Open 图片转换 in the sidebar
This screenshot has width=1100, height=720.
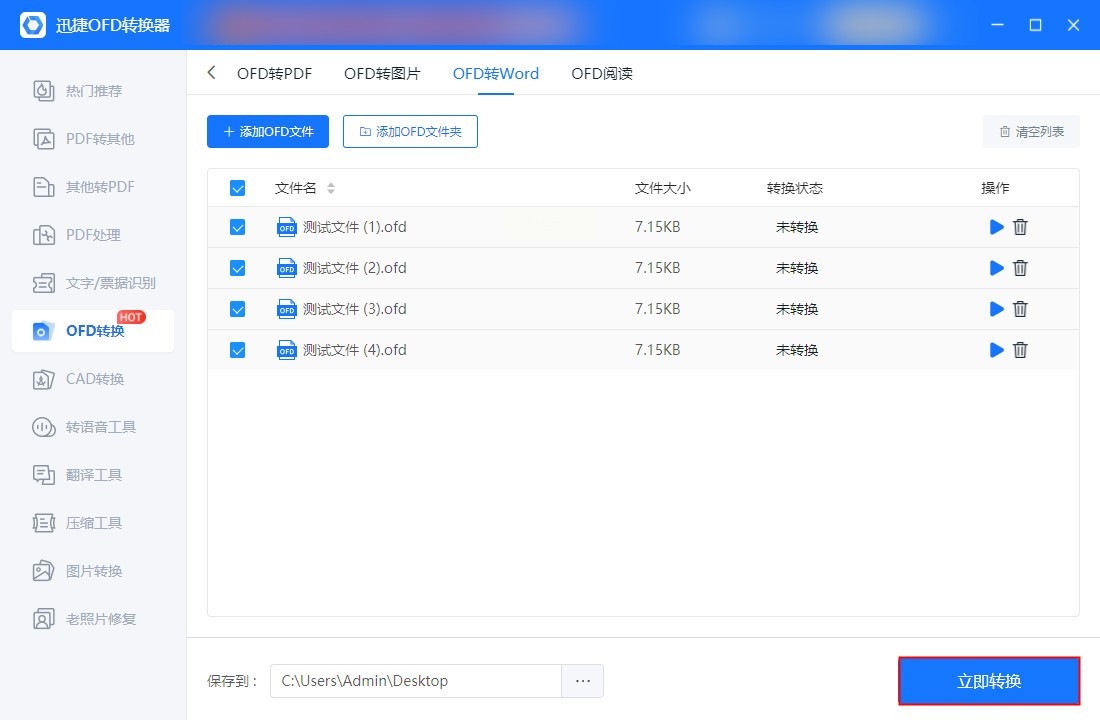(x=93, y=571)
